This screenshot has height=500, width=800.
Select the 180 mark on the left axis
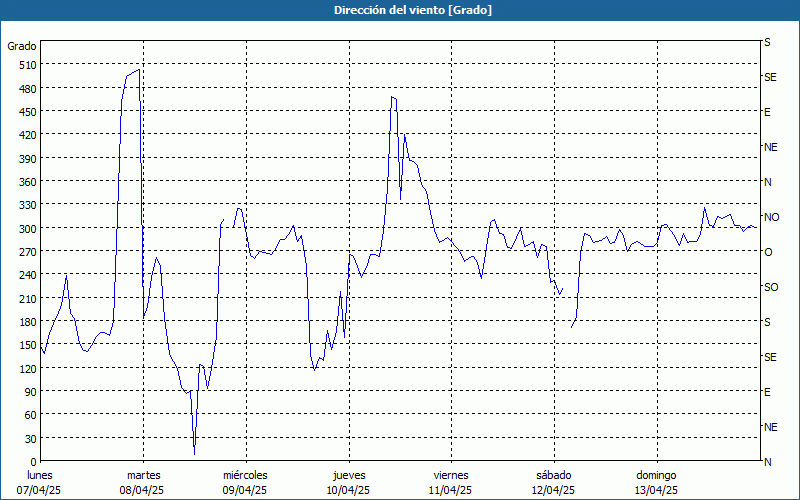tap(25, 322)
